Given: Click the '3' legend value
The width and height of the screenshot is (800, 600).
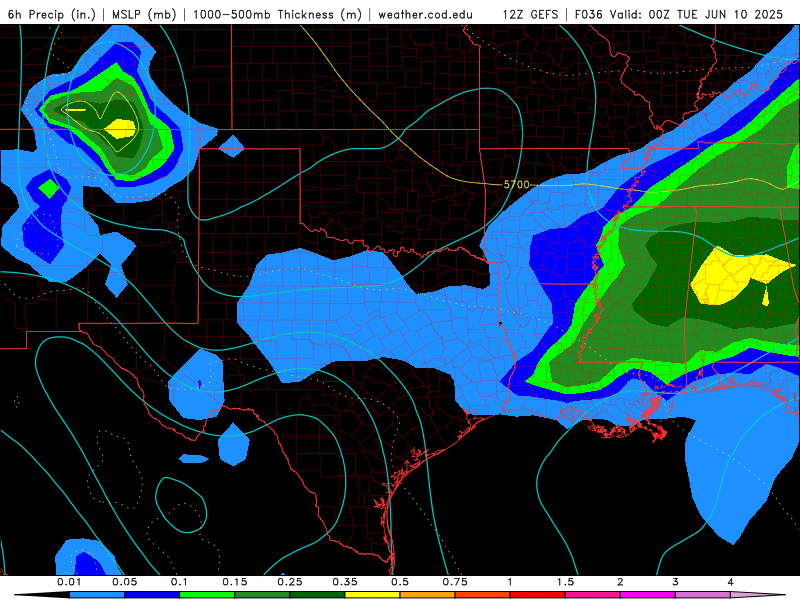Looking at the screenshot, I should [676, 582].
